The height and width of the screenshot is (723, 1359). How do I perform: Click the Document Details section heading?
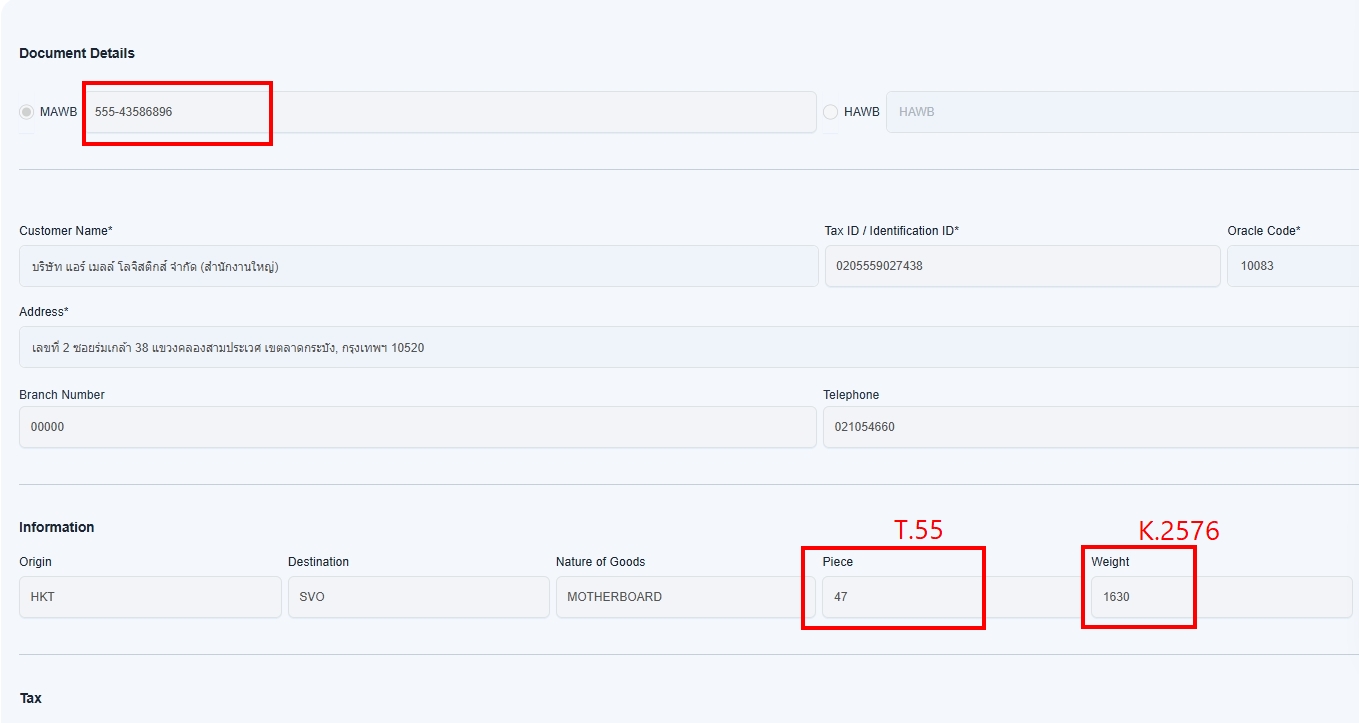pyautogui.click(x=77, y=53)
